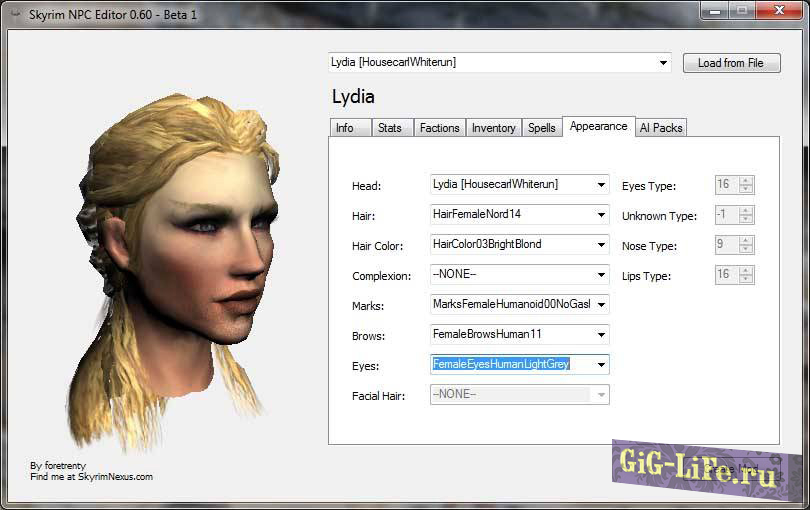The height and width of the screenshot is (510, 810).
Task: Select the Factions tab
Action: tap(439, 128)
